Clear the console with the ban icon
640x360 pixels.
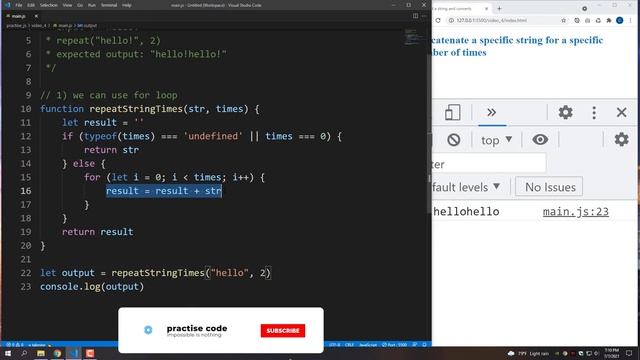pyautogui.click(x=453, y=140)
